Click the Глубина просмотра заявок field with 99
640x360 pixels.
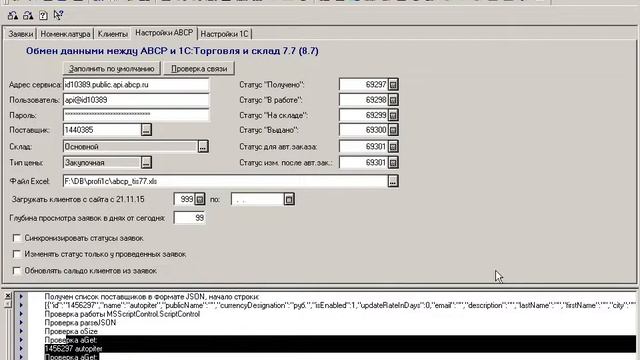[189, 218]
